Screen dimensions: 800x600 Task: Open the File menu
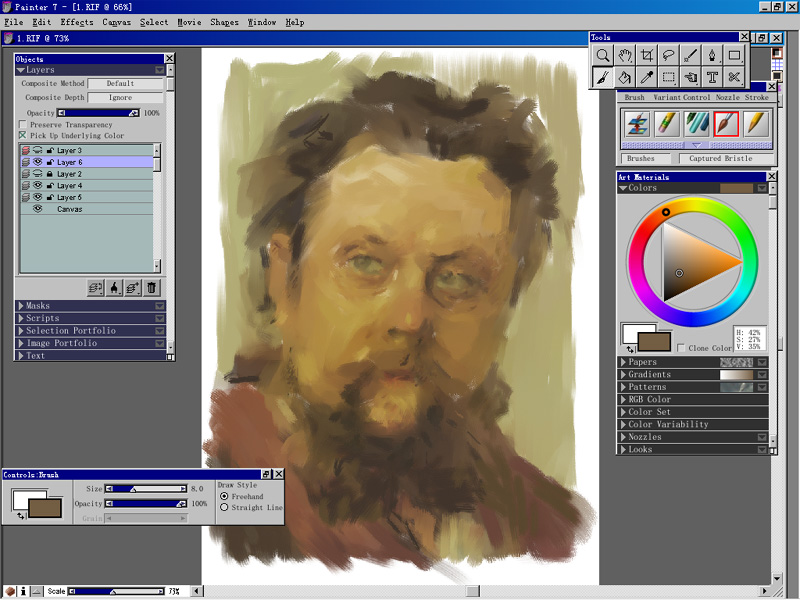pos(14,22)
